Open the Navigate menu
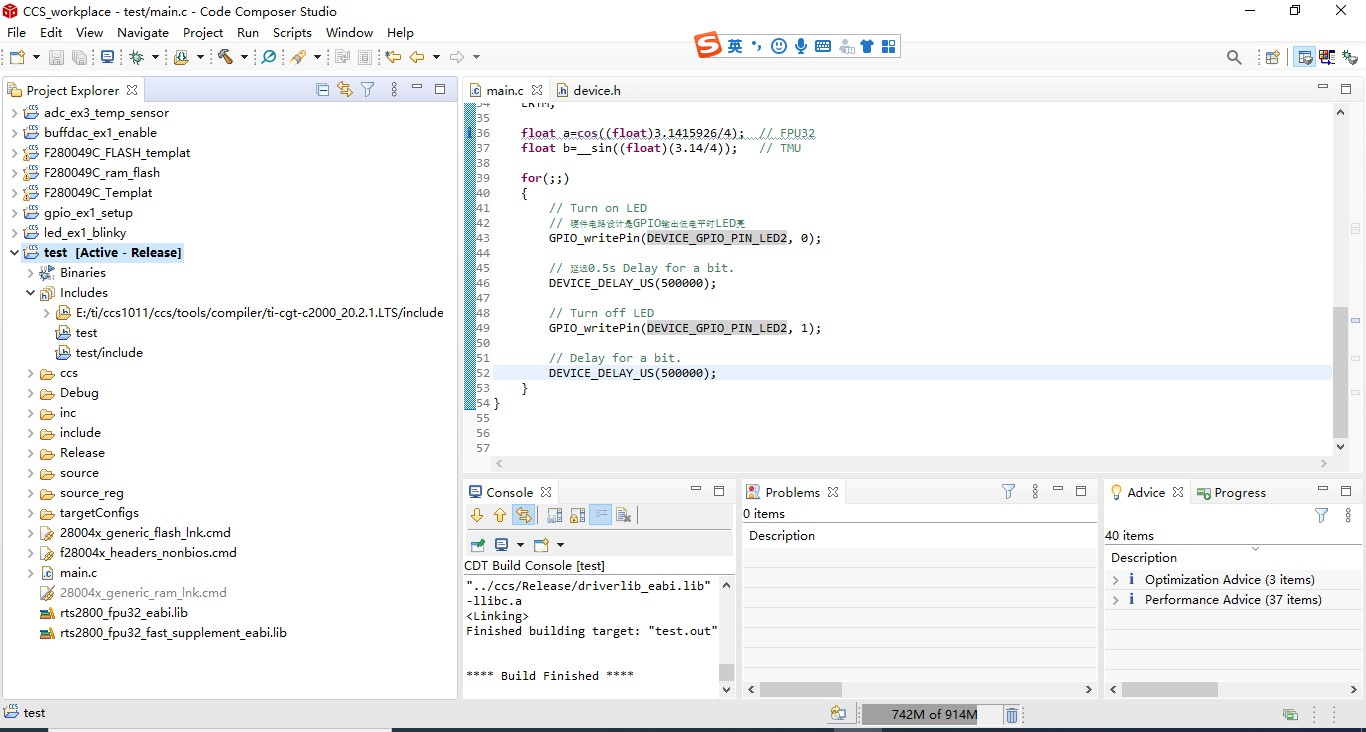The height and width of the screenshot is (732, 1366). pyautogui.click(x=143, y=32)
